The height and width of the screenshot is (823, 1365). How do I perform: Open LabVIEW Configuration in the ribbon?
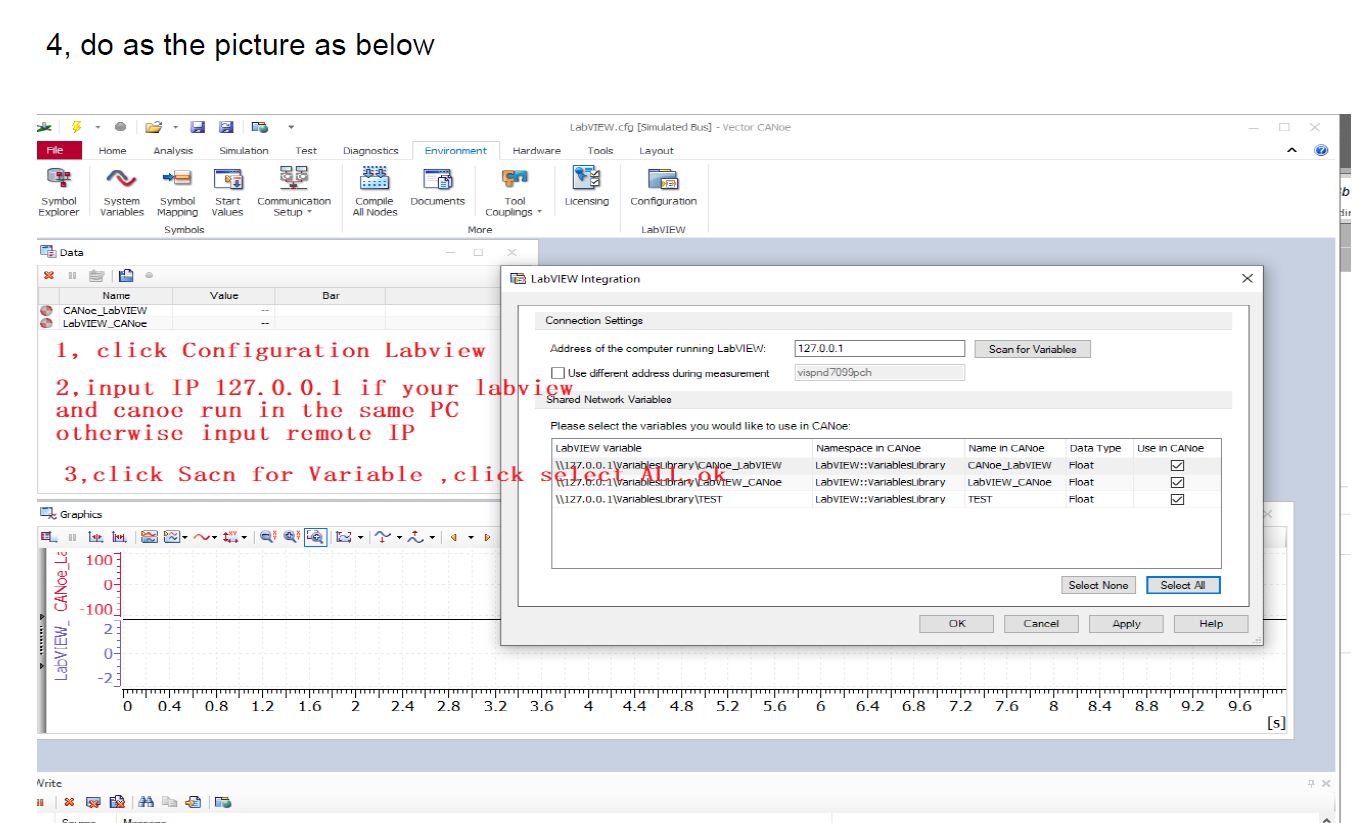click(x=663, y=187)
